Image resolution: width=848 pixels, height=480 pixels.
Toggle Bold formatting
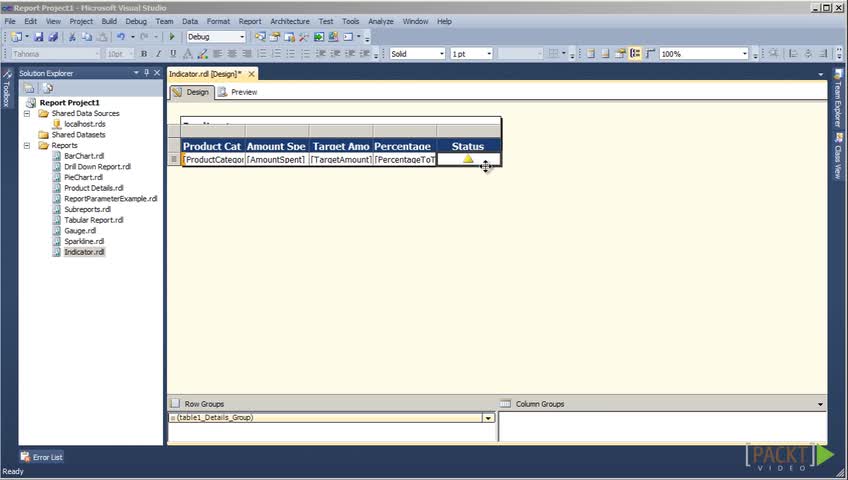(144, 54)
